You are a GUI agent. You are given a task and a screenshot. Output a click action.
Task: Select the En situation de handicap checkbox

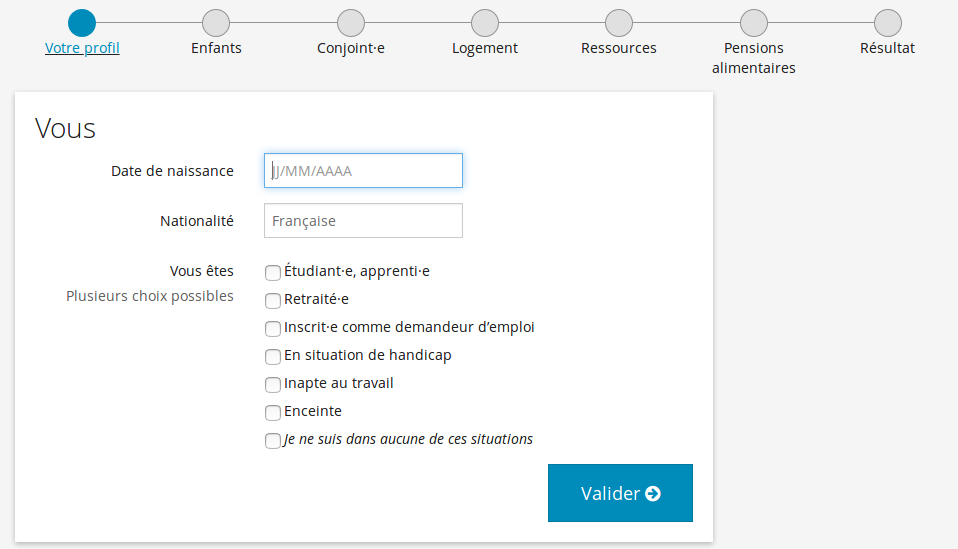[x=273, y=356]
